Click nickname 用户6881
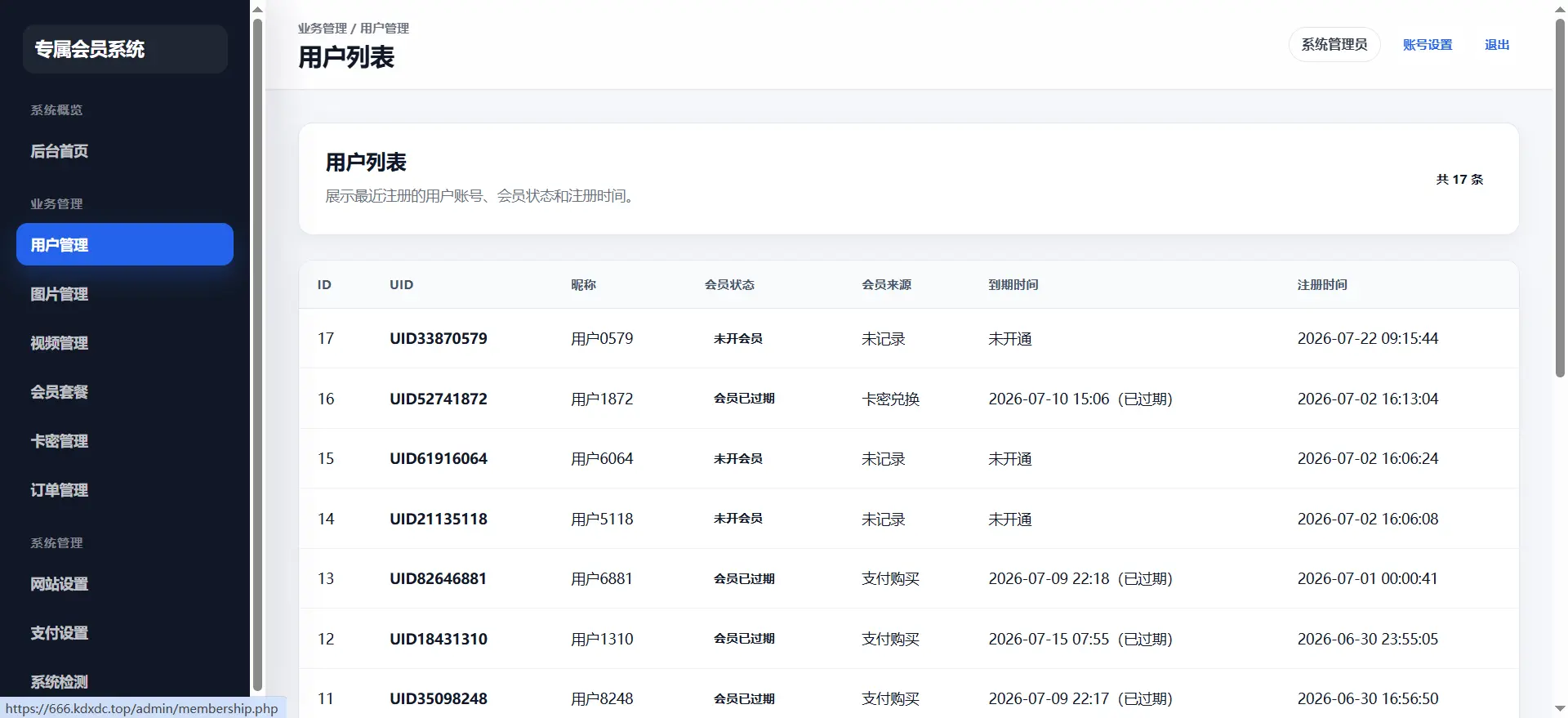The width and height of the screenshot is (1568, 718). pyautogui.click(x=602, y=578)
